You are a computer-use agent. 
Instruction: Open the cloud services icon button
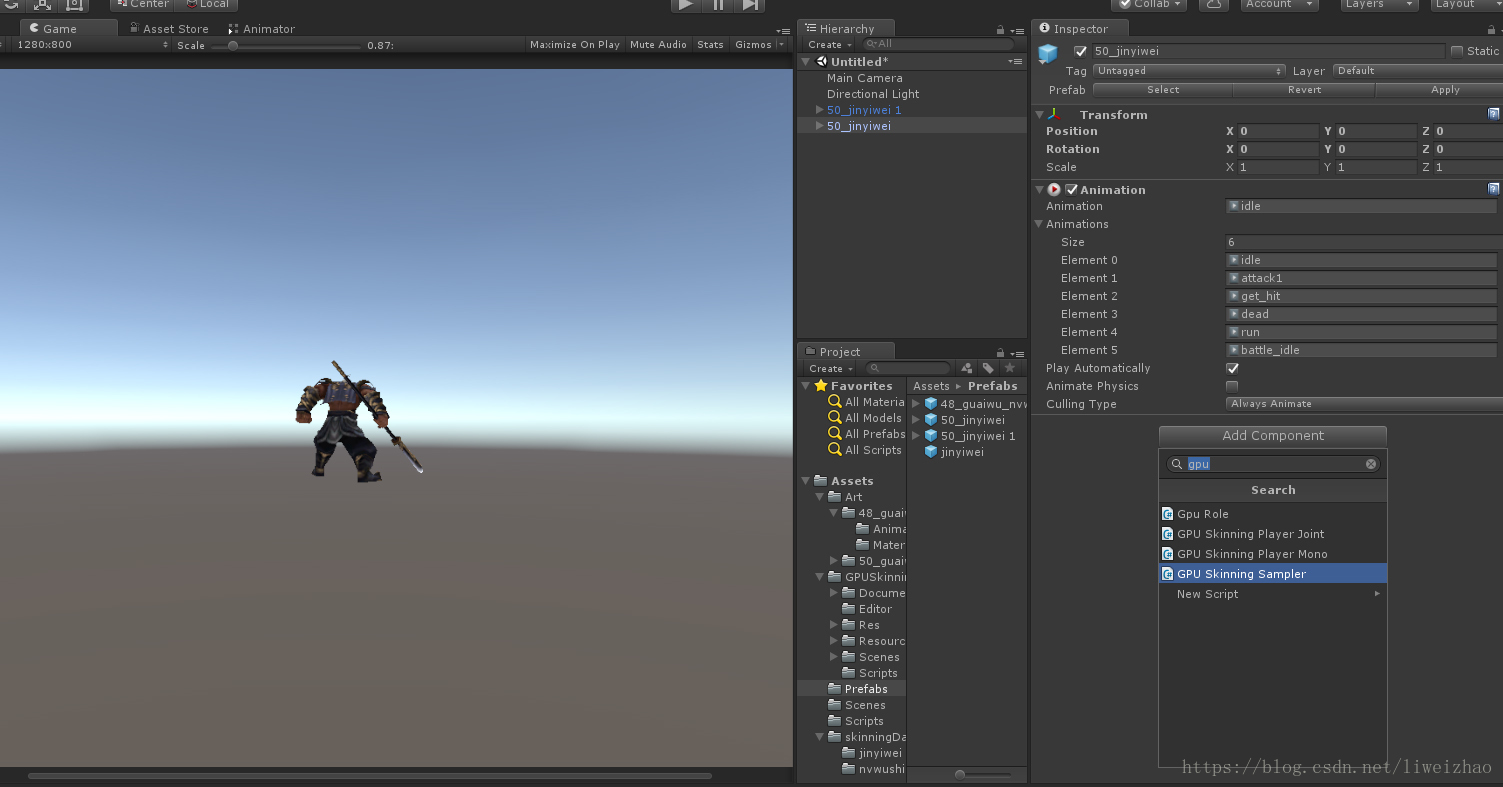point(1213,5)
